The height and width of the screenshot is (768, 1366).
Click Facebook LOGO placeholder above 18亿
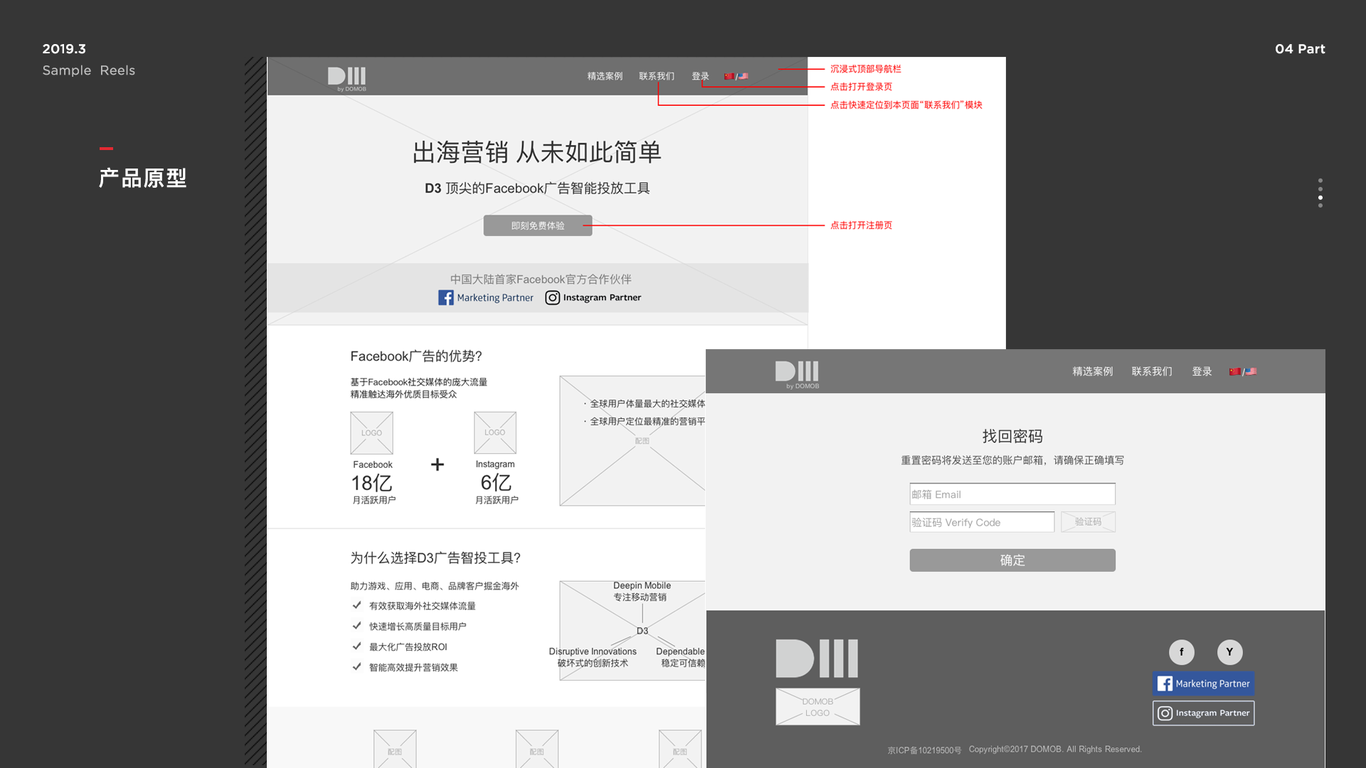[x=372, y=433]
